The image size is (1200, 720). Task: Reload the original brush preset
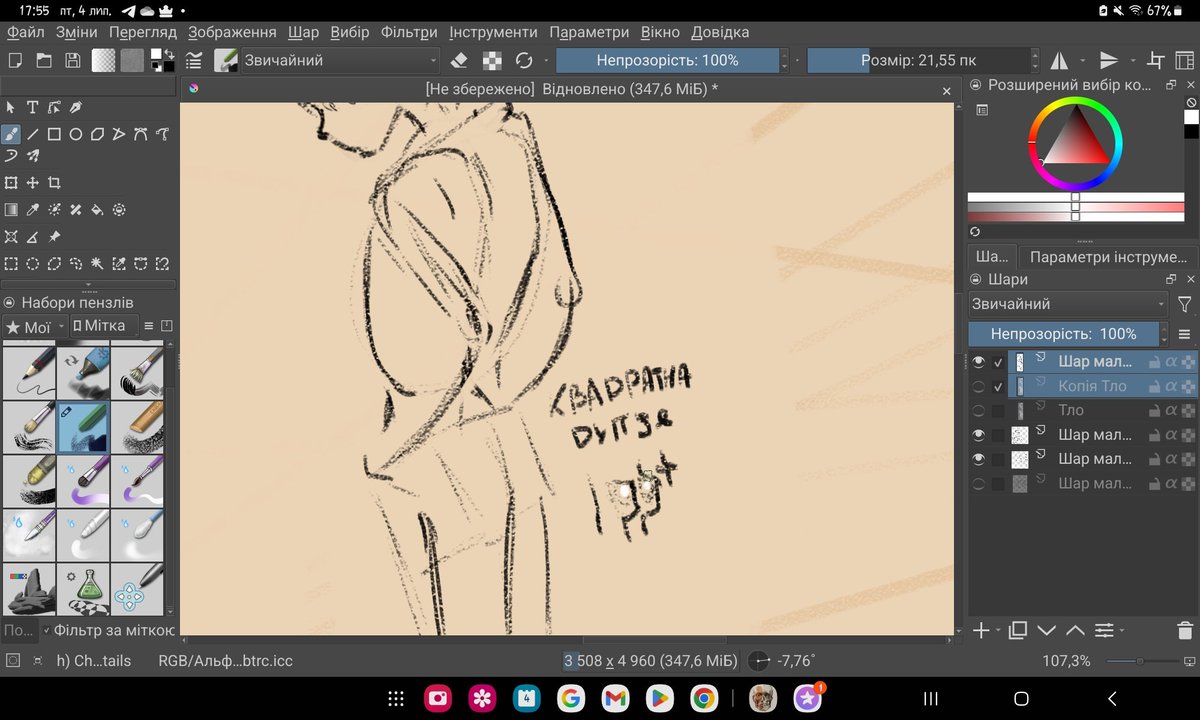tap(523, 60)
